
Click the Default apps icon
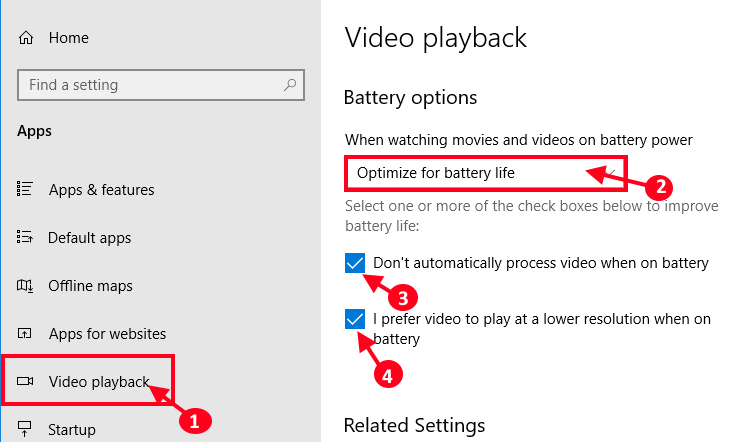coord(24,237)
